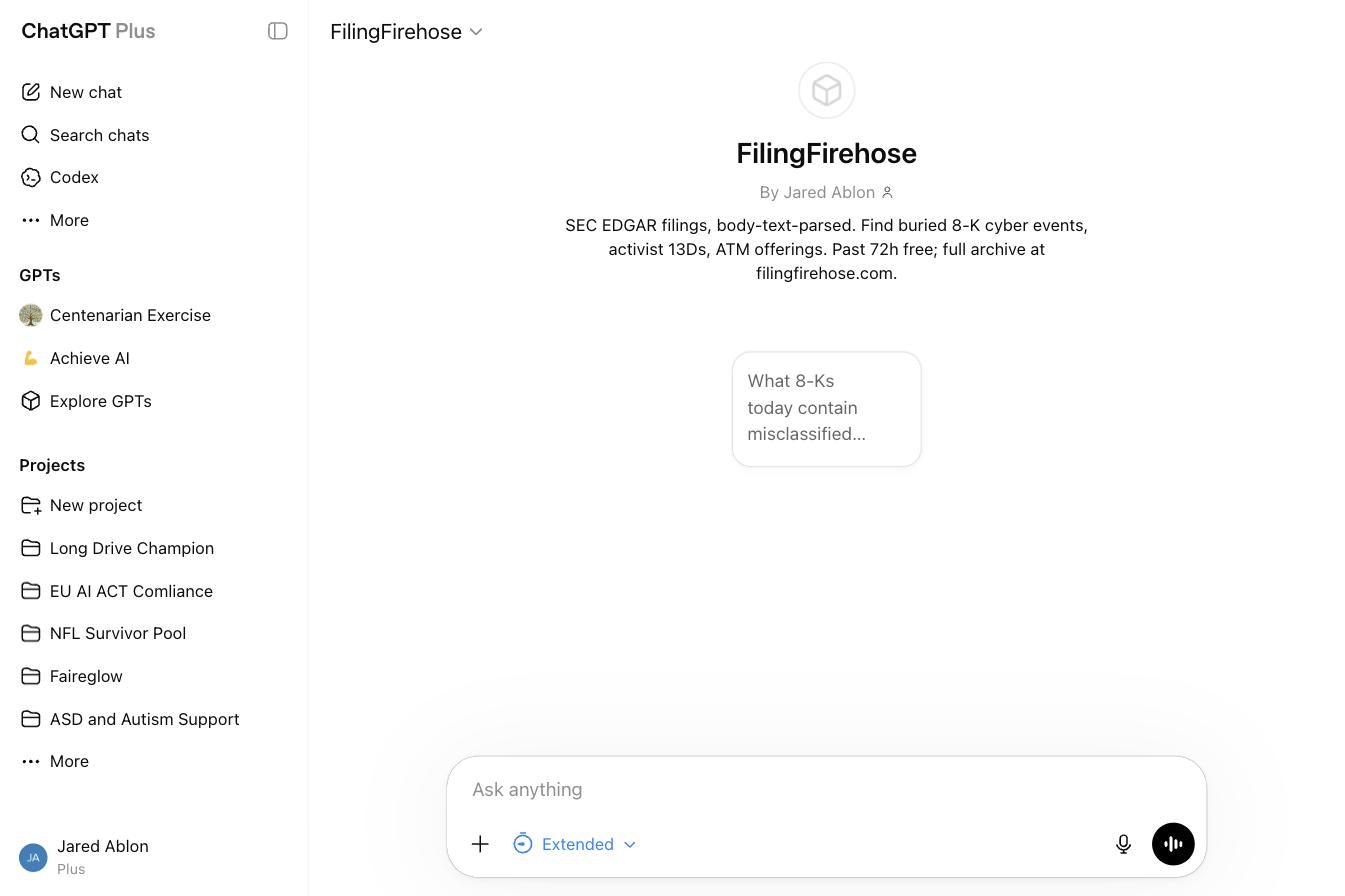Click the New chat pencil icon
Image resolution: width=1345 pixels, height=896 pixels.
31,92
